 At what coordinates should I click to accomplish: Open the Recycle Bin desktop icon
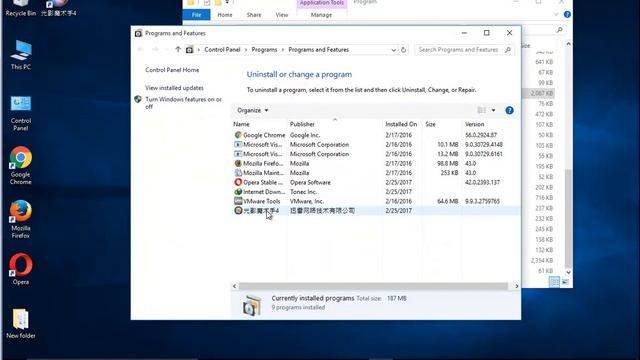click(20, 8)
